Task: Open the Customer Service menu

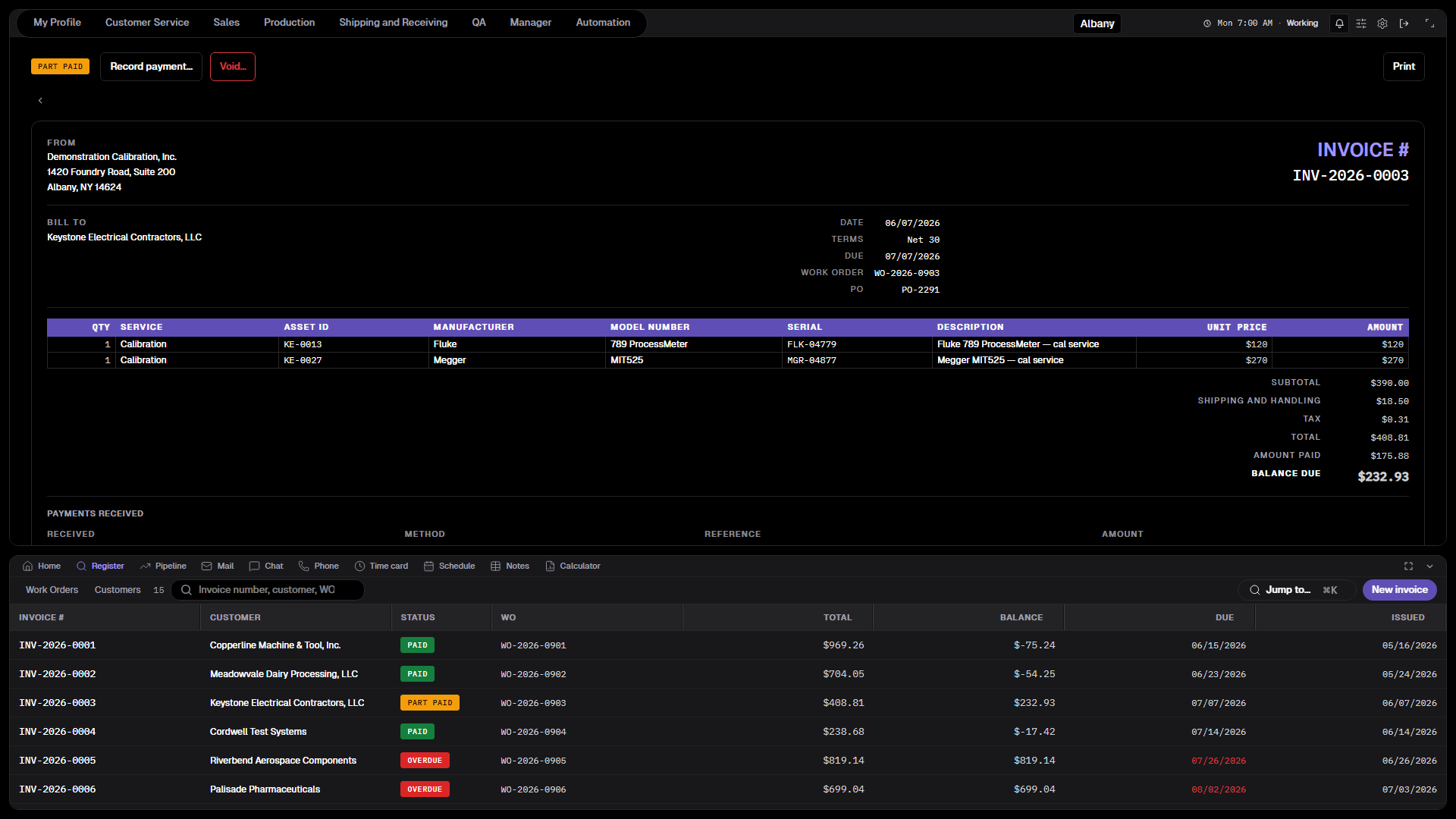Action: 147,23
